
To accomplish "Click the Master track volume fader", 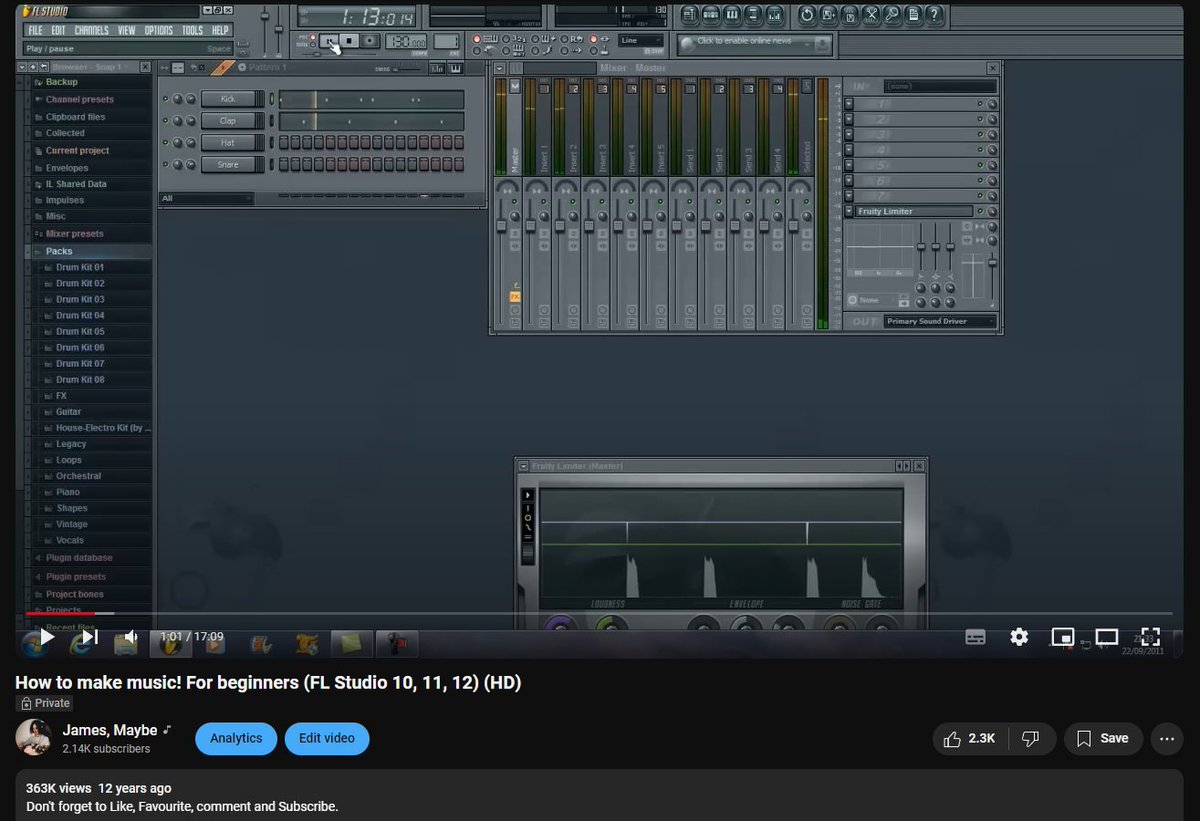I will point(501,225).
